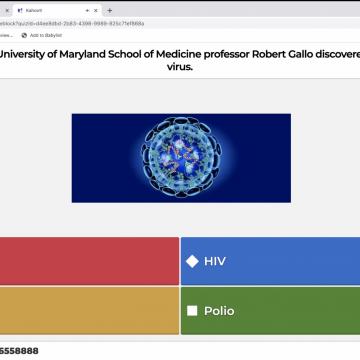The width and height of the screenshot is (360, 360).
Task: Switch to the Kahoot! tab
Action: [57, 11]
